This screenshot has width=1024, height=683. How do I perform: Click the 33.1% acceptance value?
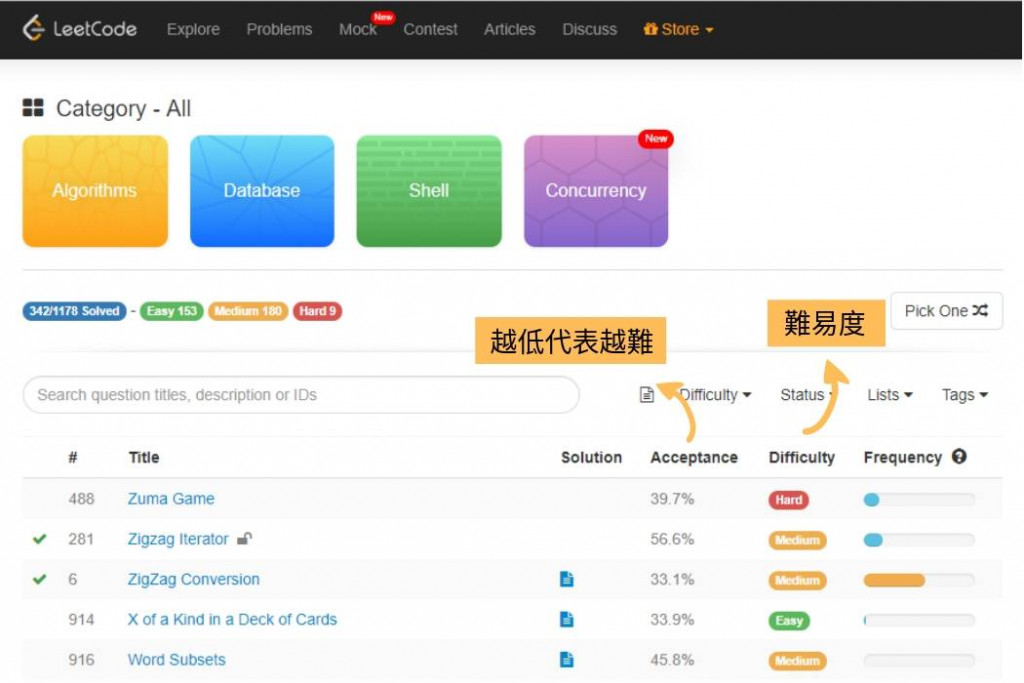672,579
